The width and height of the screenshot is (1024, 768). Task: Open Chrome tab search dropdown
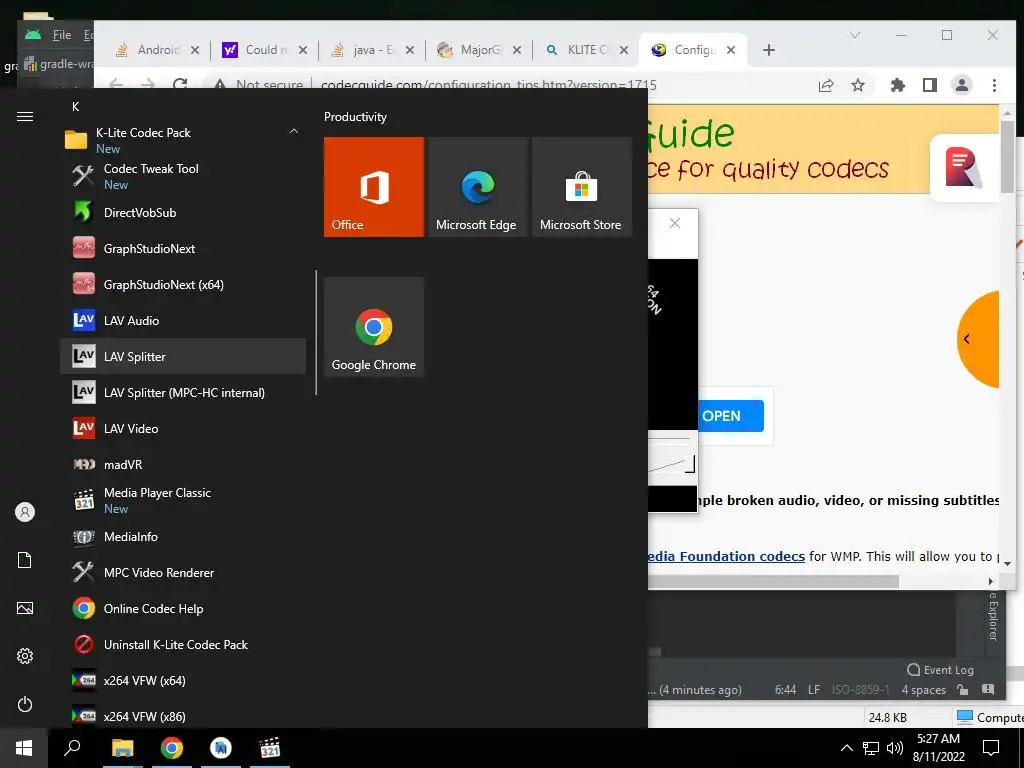854,35
